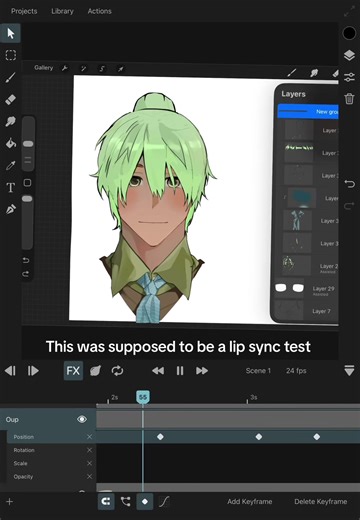Select the first Position keyframe diamond
Viewport: 360px width, 520px height.
point(160,437)
